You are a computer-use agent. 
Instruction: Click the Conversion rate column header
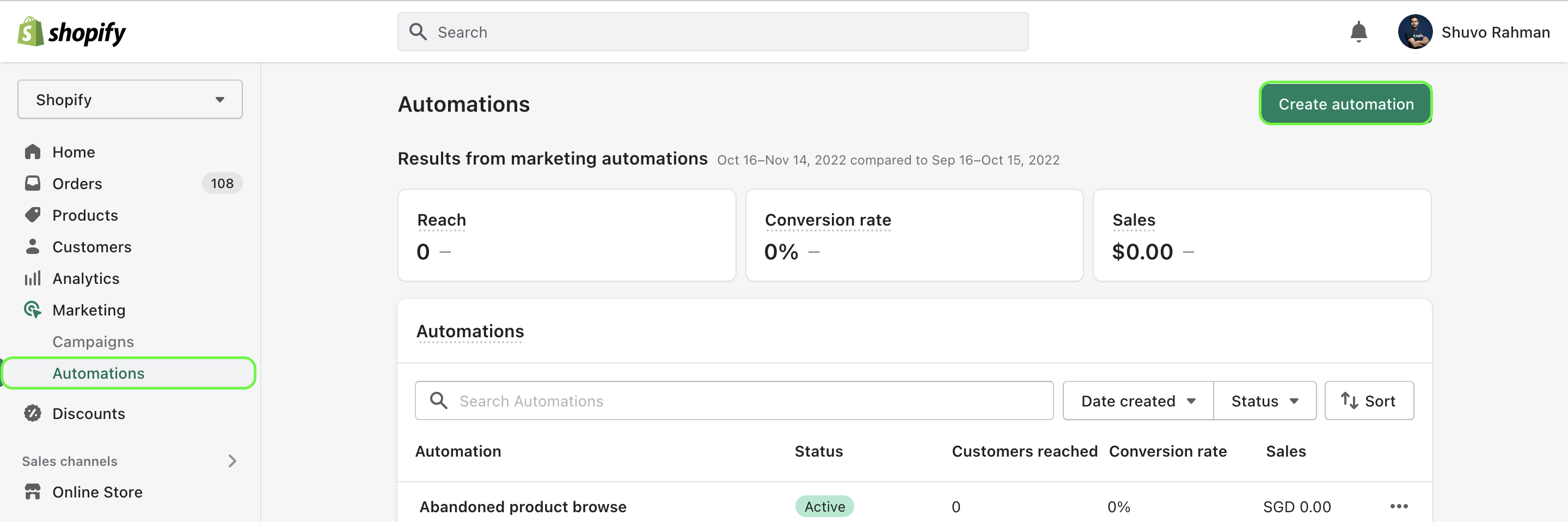tap(1167, 451)
